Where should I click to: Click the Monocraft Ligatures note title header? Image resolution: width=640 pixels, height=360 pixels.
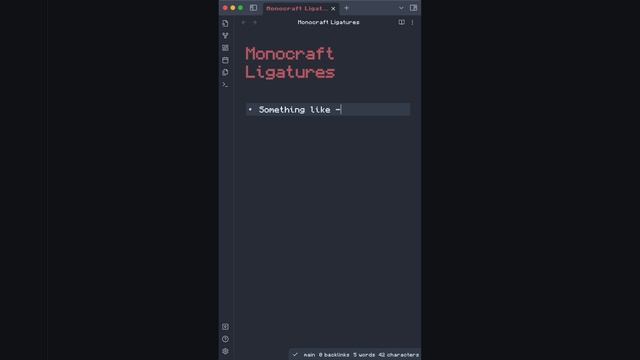coord(329,22)
